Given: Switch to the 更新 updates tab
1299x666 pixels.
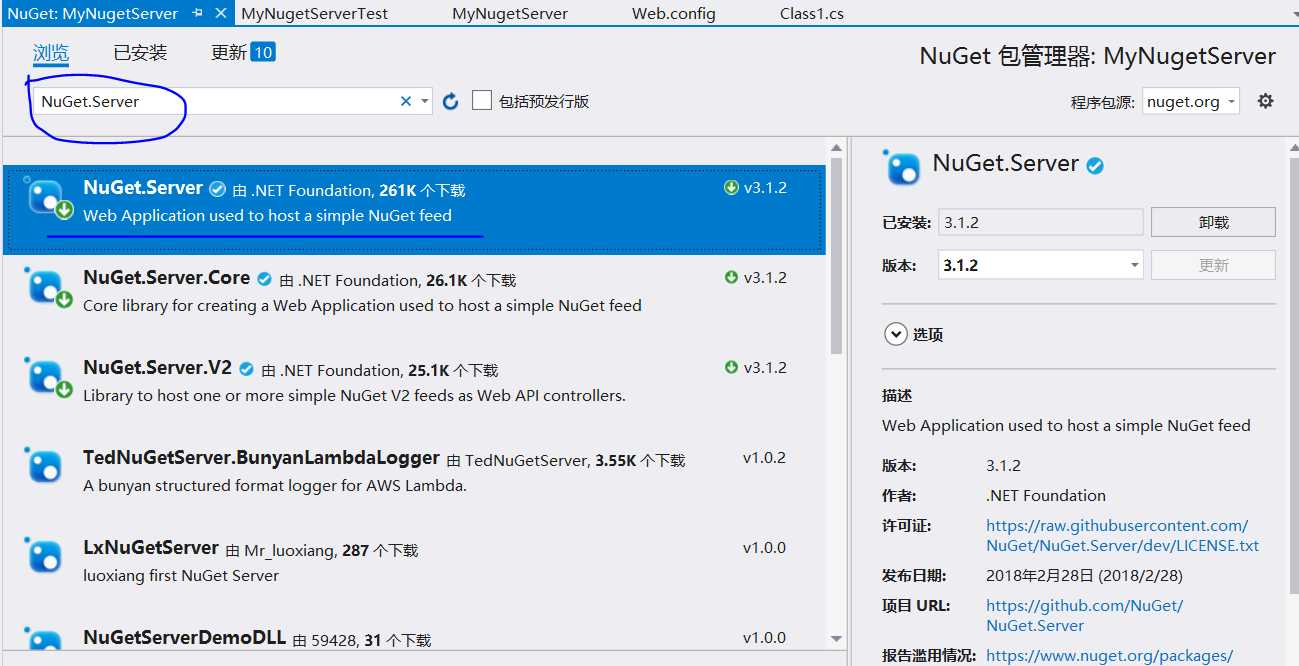Looking at the screenshot, I should click(229, 53).
